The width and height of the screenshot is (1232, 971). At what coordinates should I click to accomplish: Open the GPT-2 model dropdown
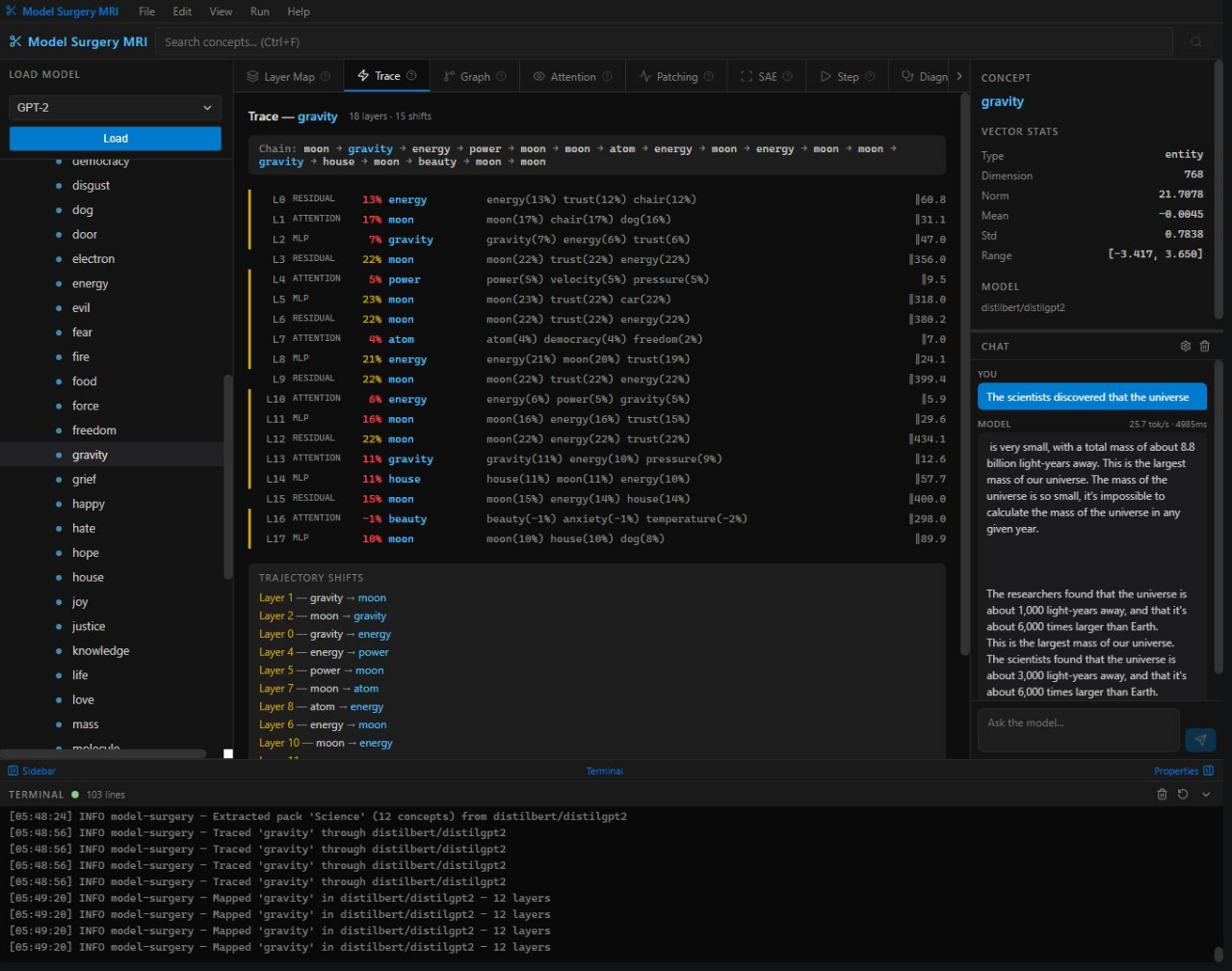click(x=115, y=108)
